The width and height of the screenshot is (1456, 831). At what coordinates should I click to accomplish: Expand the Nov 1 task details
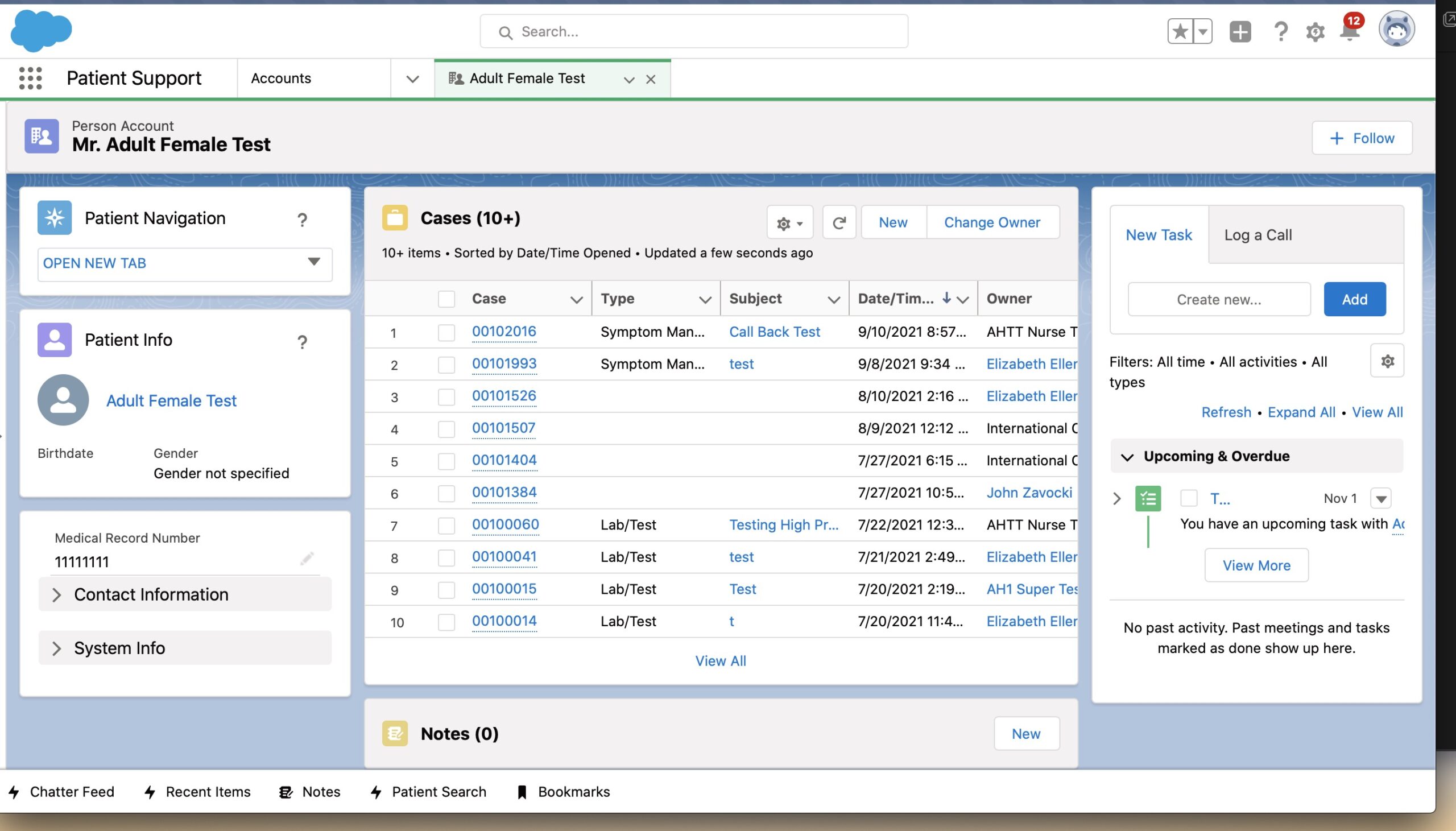pos(1117,499)
